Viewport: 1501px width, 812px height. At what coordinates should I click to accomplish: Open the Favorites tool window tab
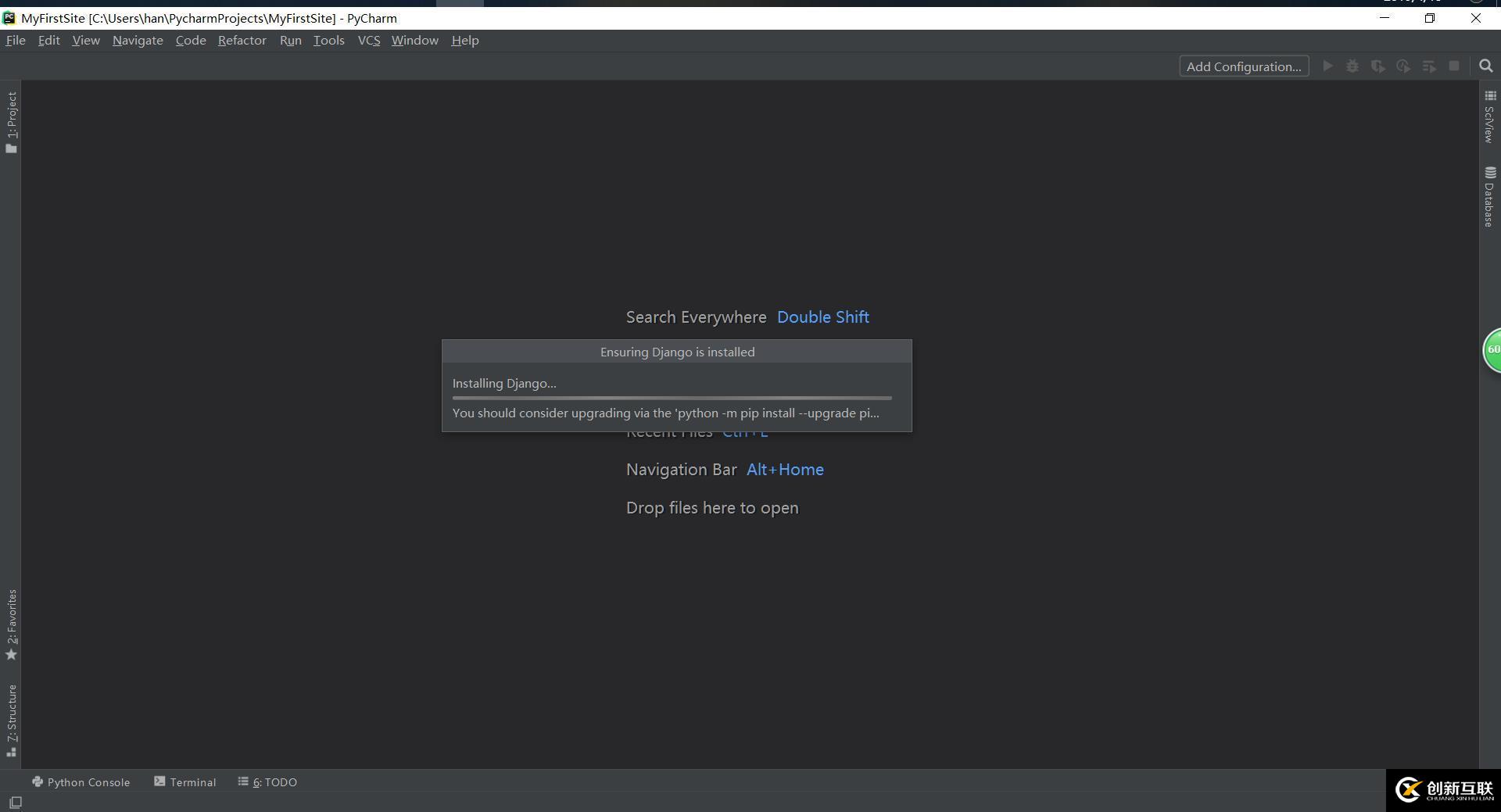point(11,624)
